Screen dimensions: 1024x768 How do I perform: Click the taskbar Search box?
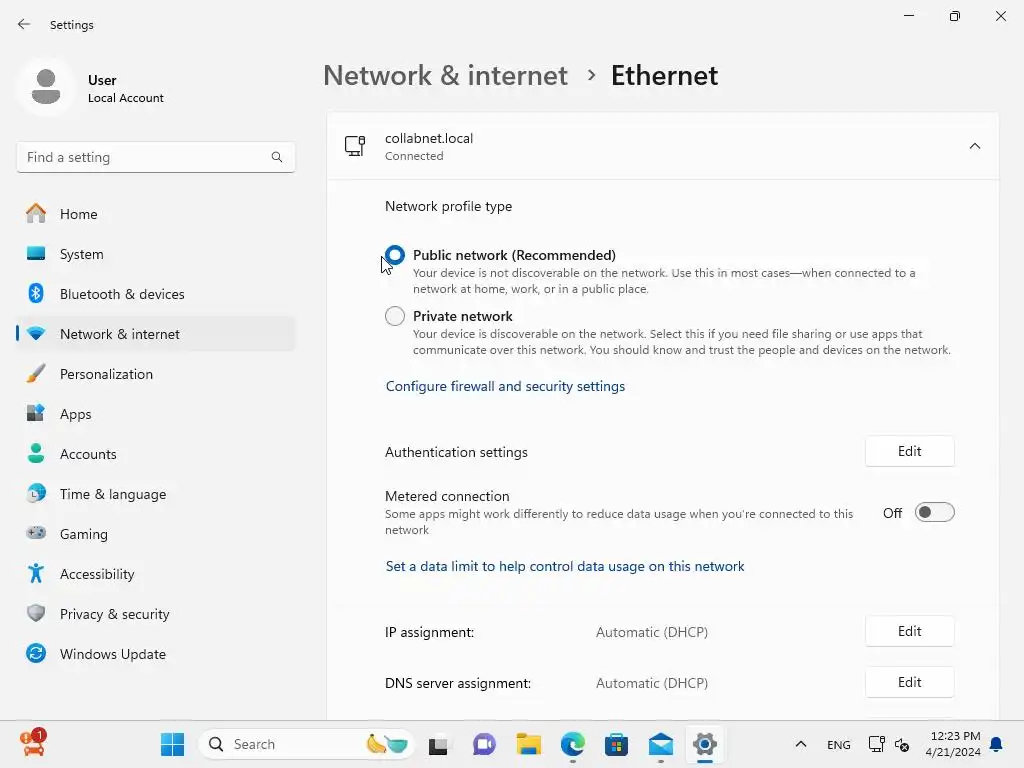pos(306,744)
